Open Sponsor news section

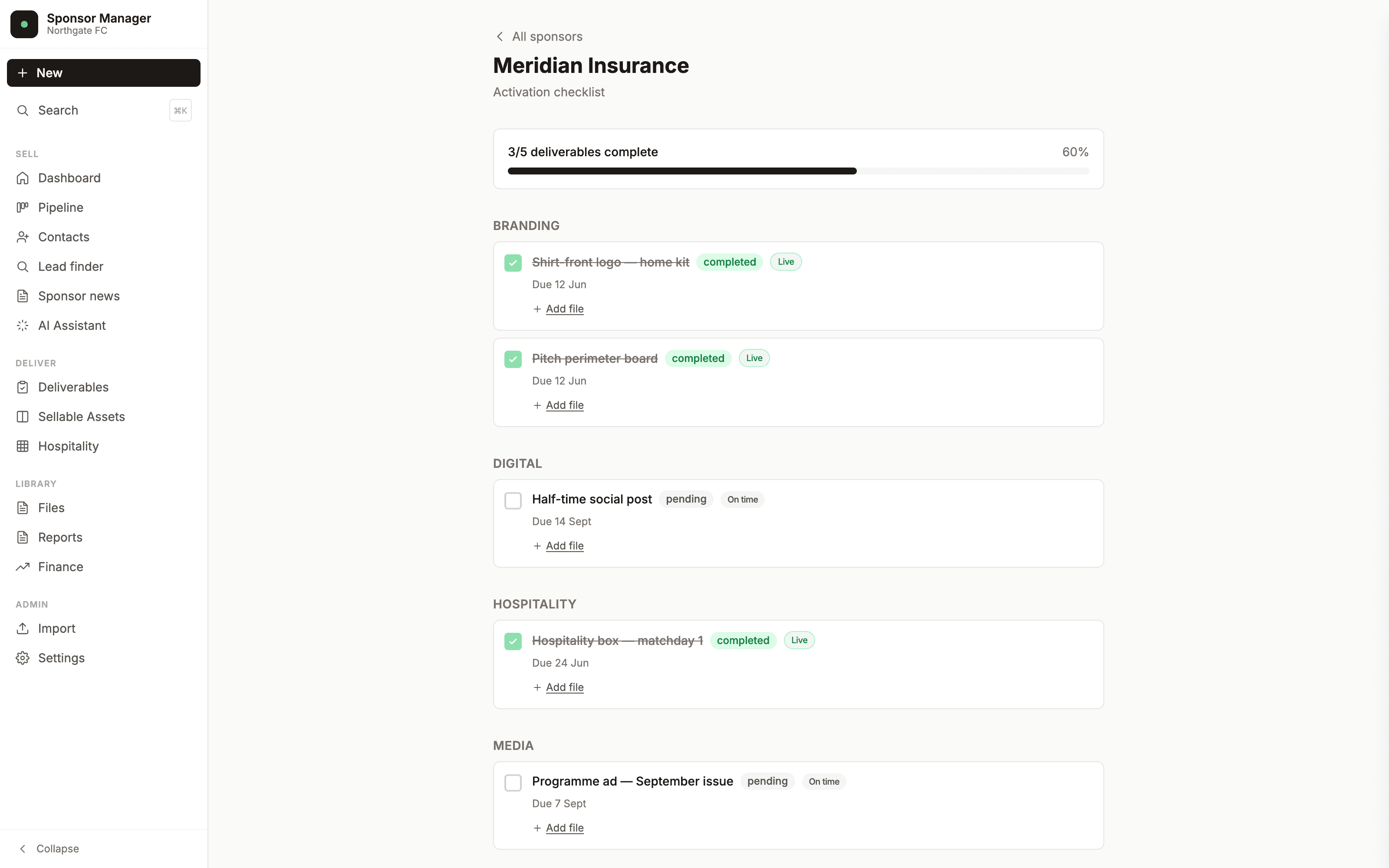104,296
